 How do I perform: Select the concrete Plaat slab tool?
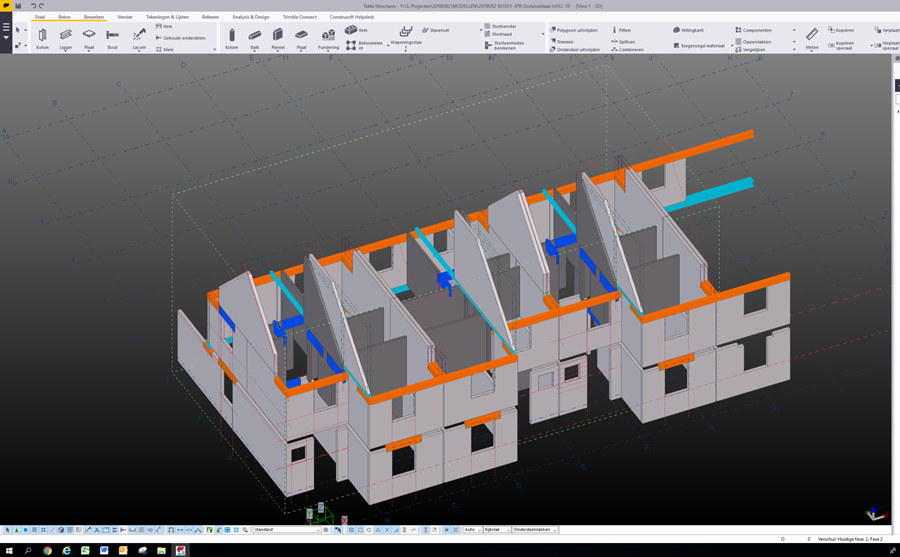click(x=301, y=38)
